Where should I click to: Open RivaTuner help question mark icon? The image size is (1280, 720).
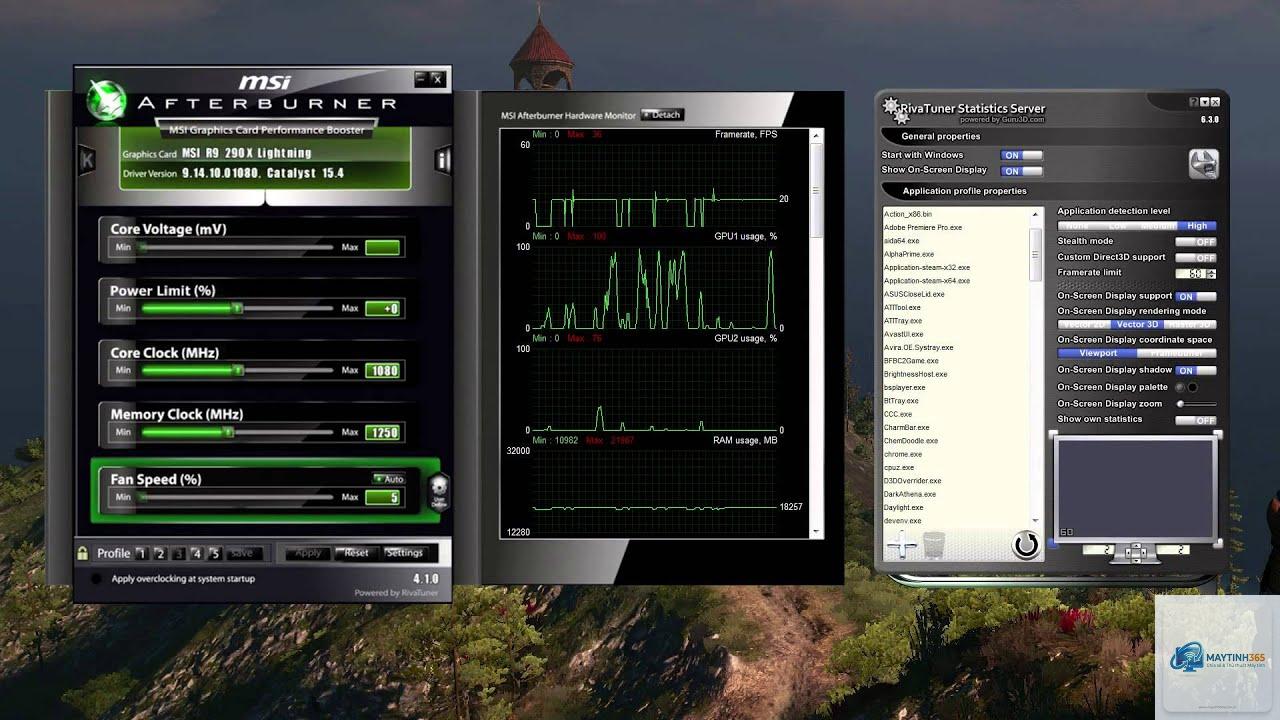pyautogui.click(x=1194, y=102)
